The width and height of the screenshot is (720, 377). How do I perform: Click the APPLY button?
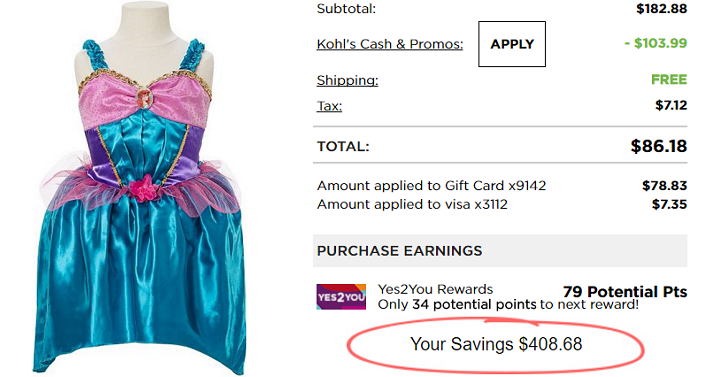[512, 44]
